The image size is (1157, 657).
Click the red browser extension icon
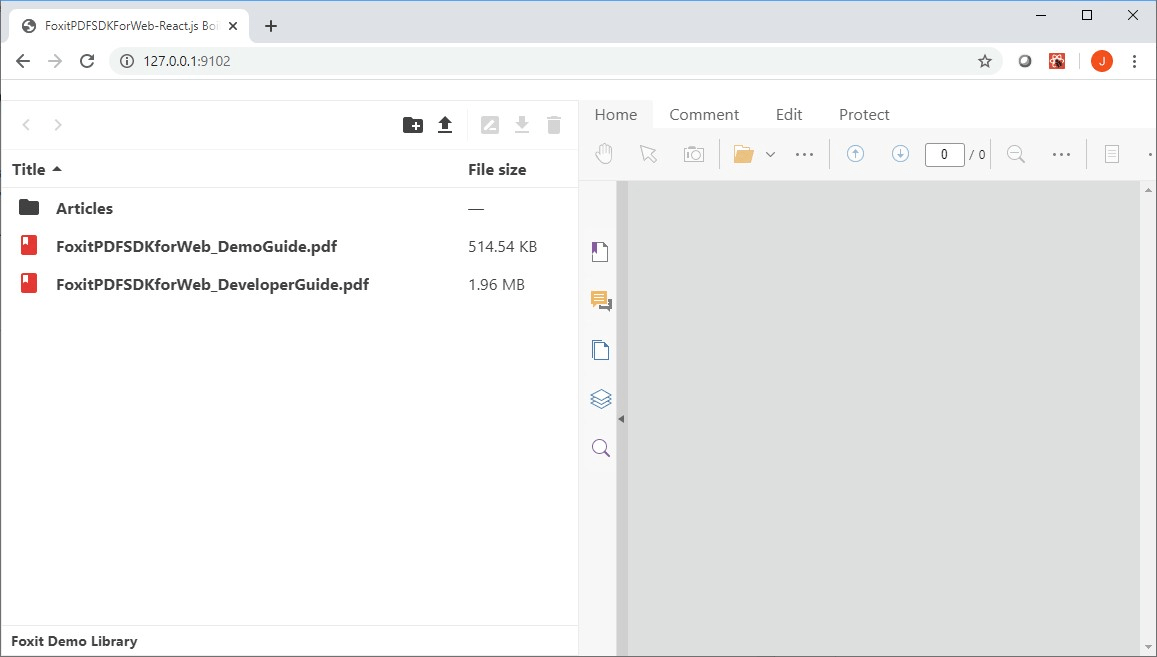pyautogui.click(x=1057, y=61)
